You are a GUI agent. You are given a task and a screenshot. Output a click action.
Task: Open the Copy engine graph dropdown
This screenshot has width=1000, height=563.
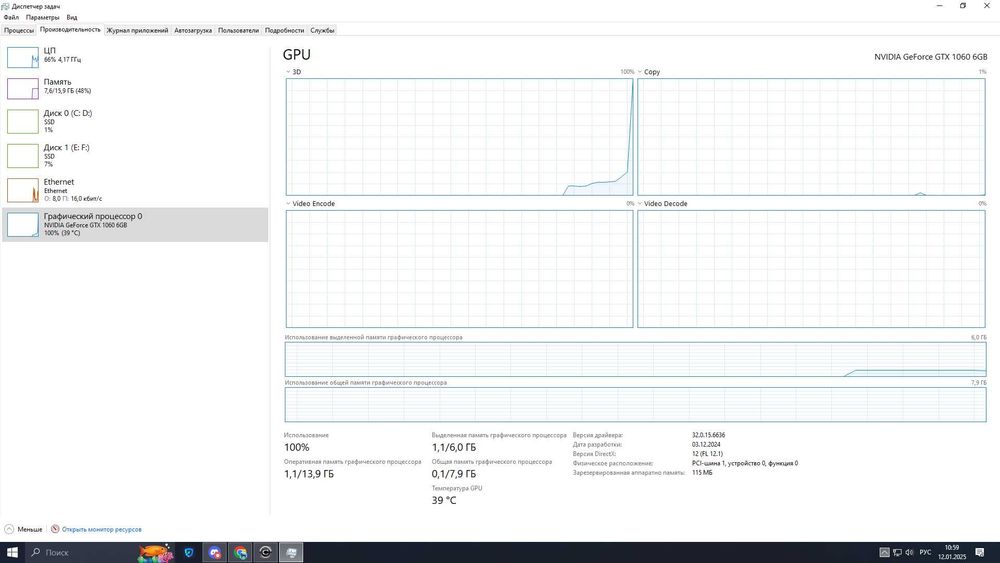click(x=640, y=72)
